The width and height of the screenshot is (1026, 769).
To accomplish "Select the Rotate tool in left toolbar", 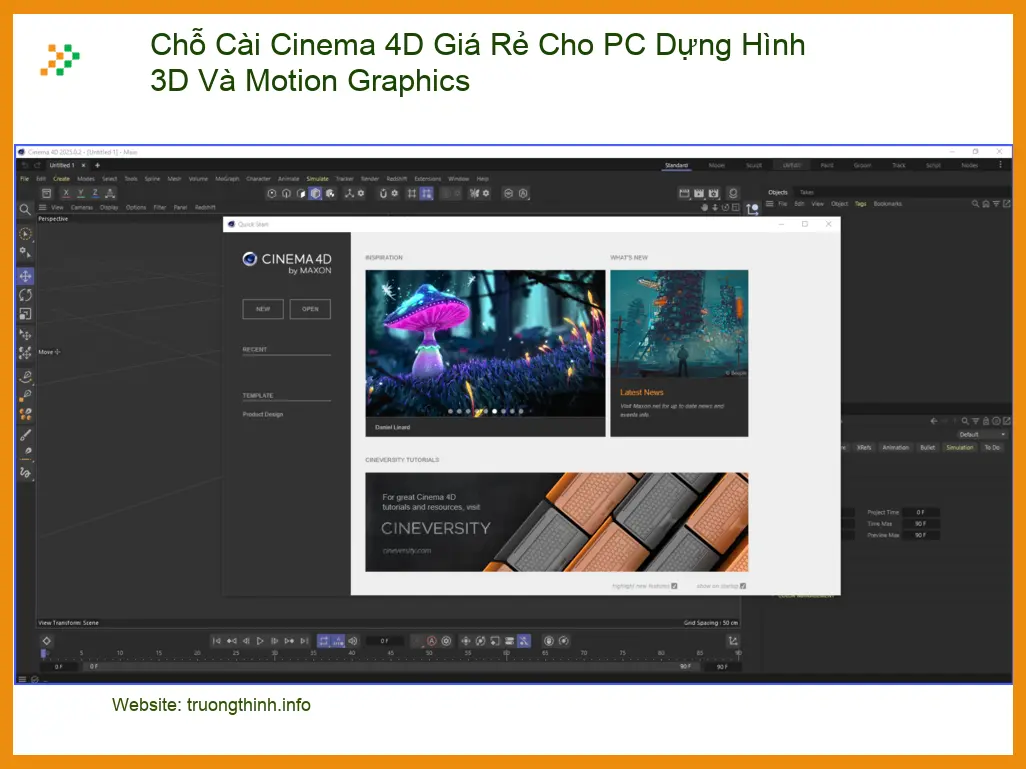I will [x=25, y=295].
